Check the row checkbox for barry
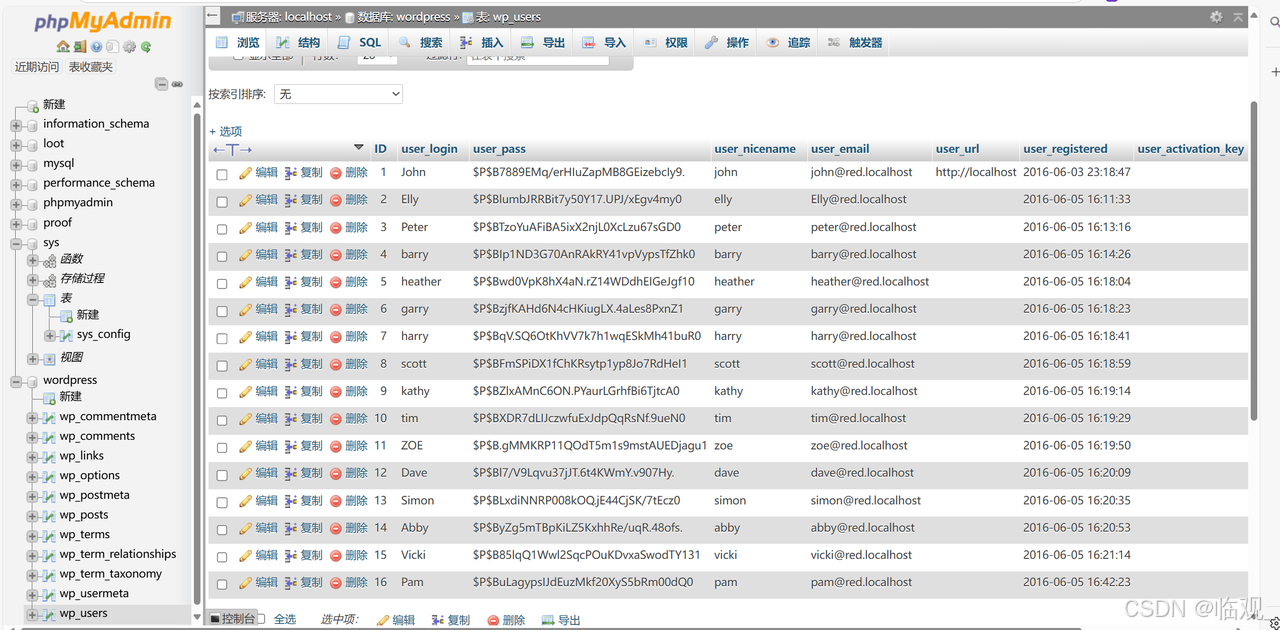This screenshot has height=630, width=1280. 222,256
